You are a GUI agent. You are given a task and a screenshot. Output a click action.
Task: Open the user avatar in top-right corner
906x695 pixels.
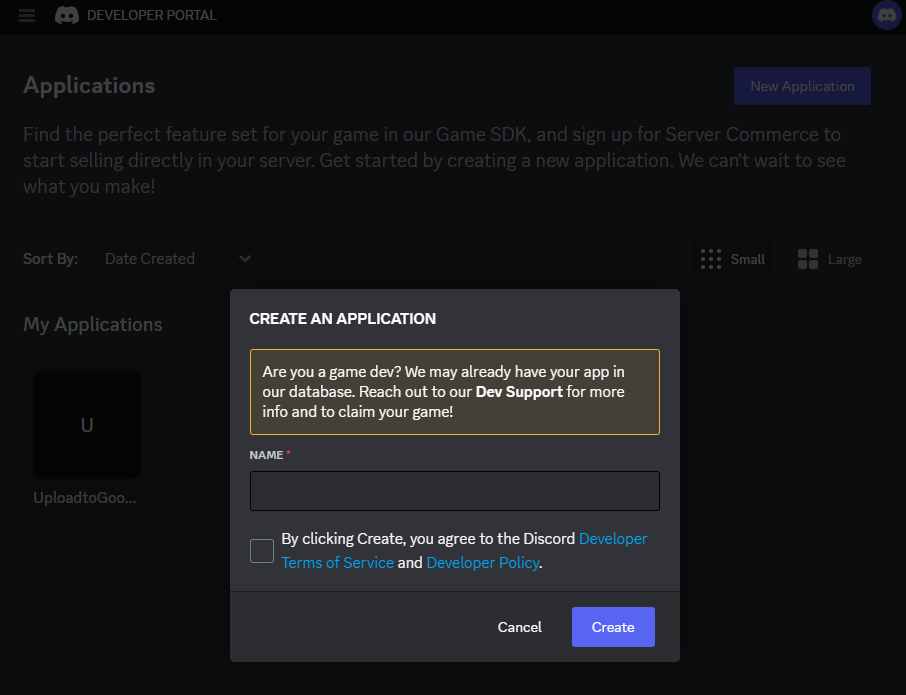(x=886, y=14)
